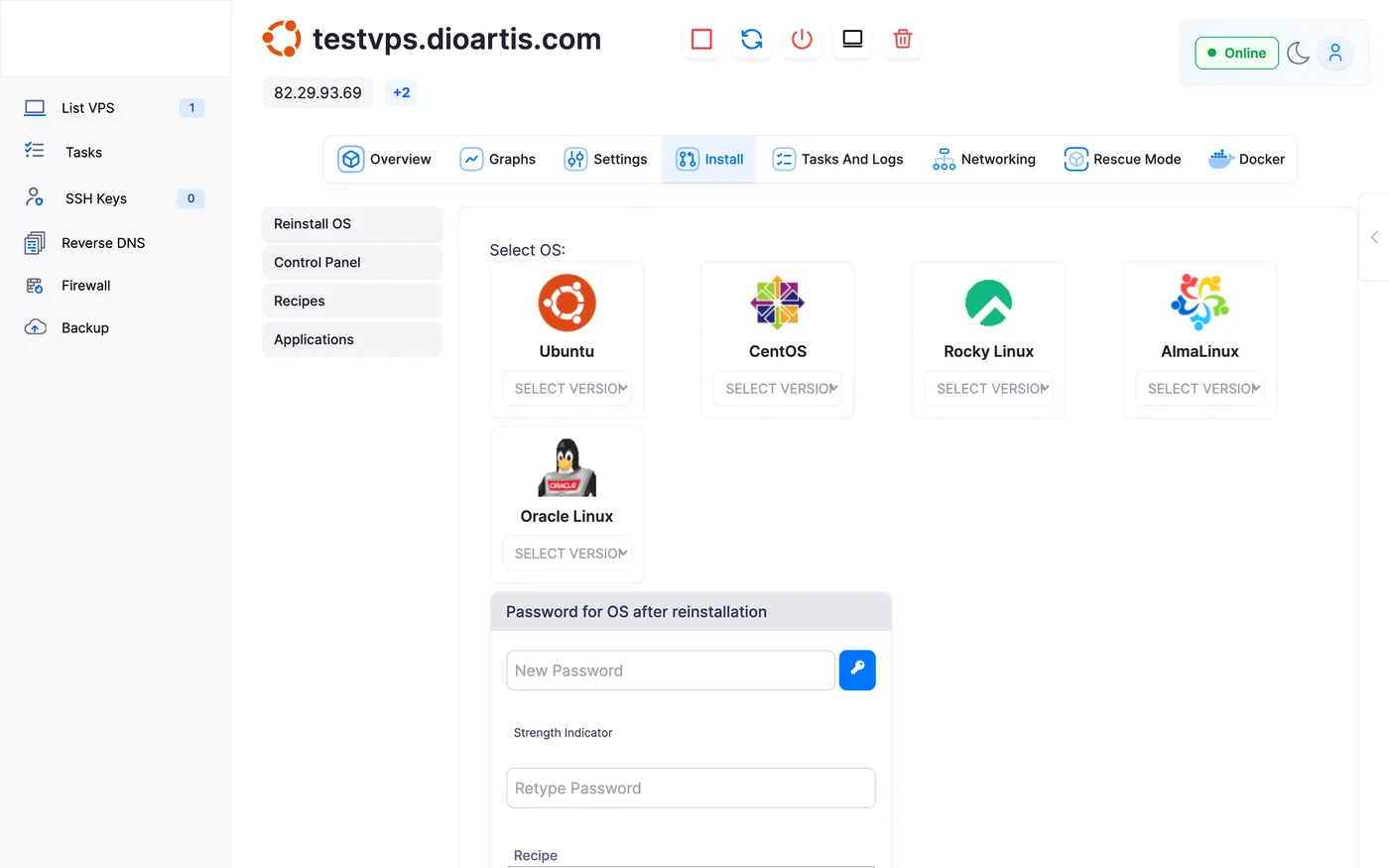Click the Rocky Linux logo
1389x868 pixels.
(989, 303)
